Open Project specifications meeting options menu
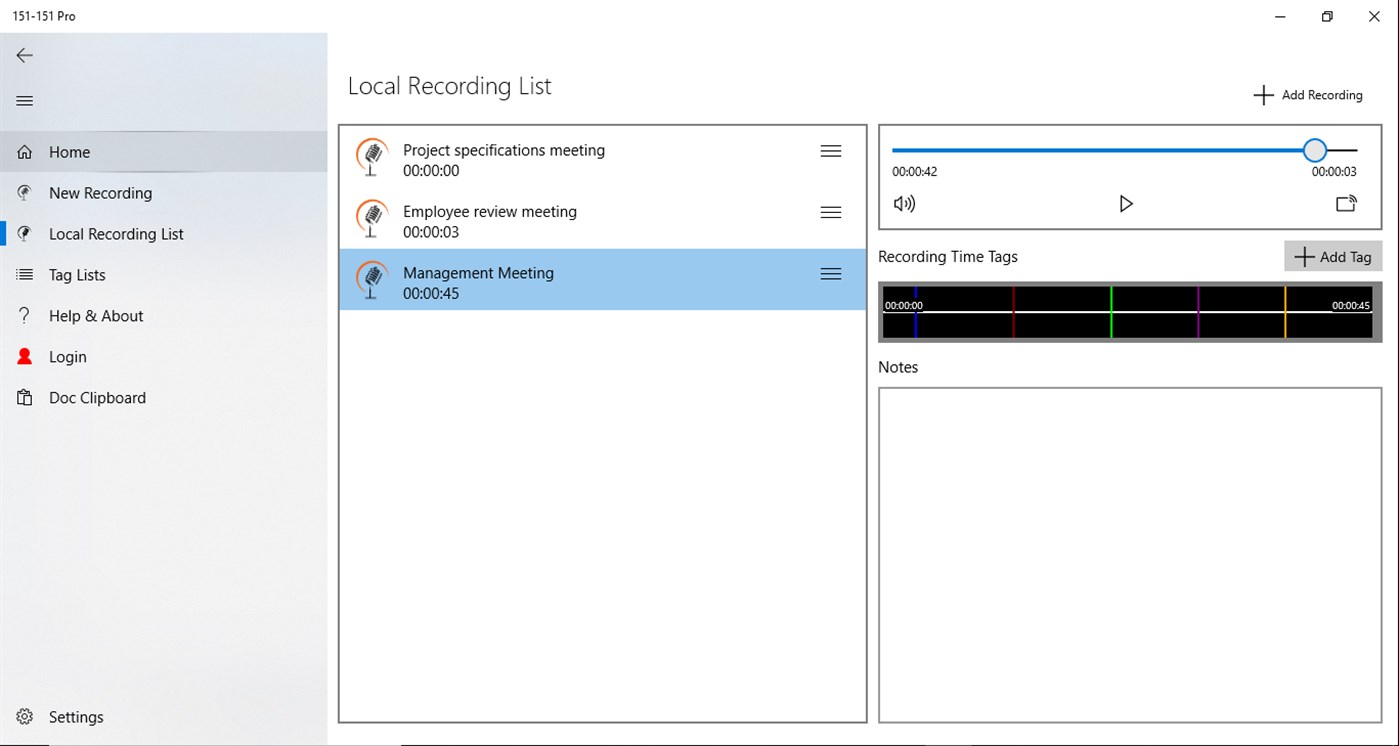Screen dimensions: 1399x746 (x=830, y=150)
